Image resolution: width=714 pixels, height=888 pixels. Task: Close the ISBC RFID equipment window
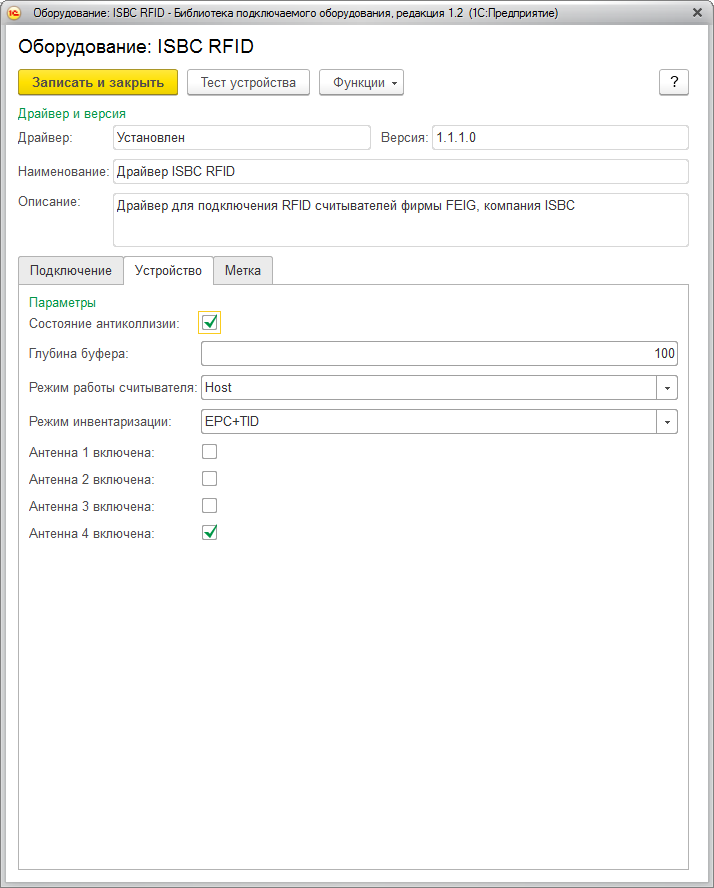point(698,12)
